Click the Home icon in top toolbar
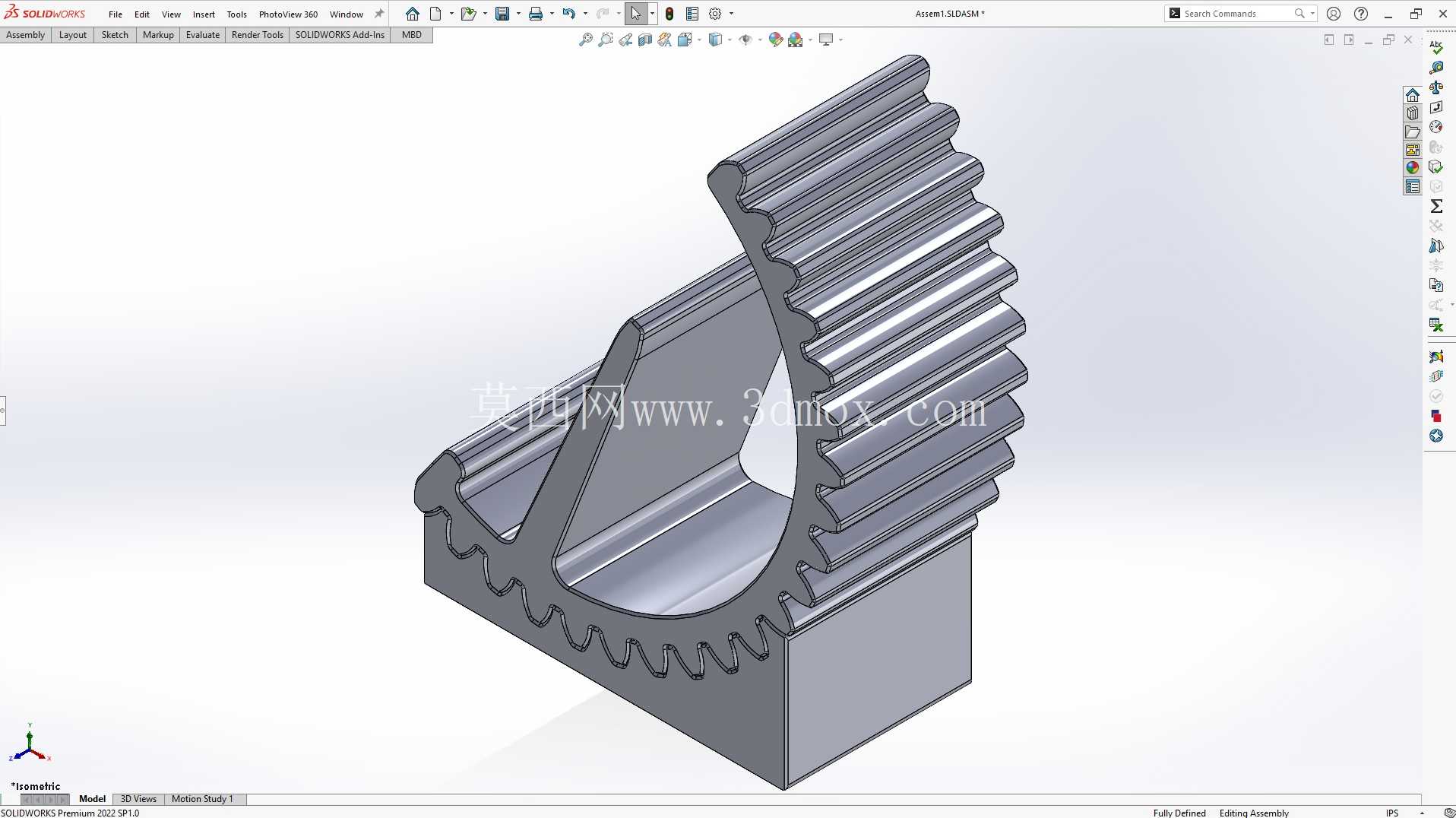This screenshot has height=818, width=1456. (x=413, y=14)
